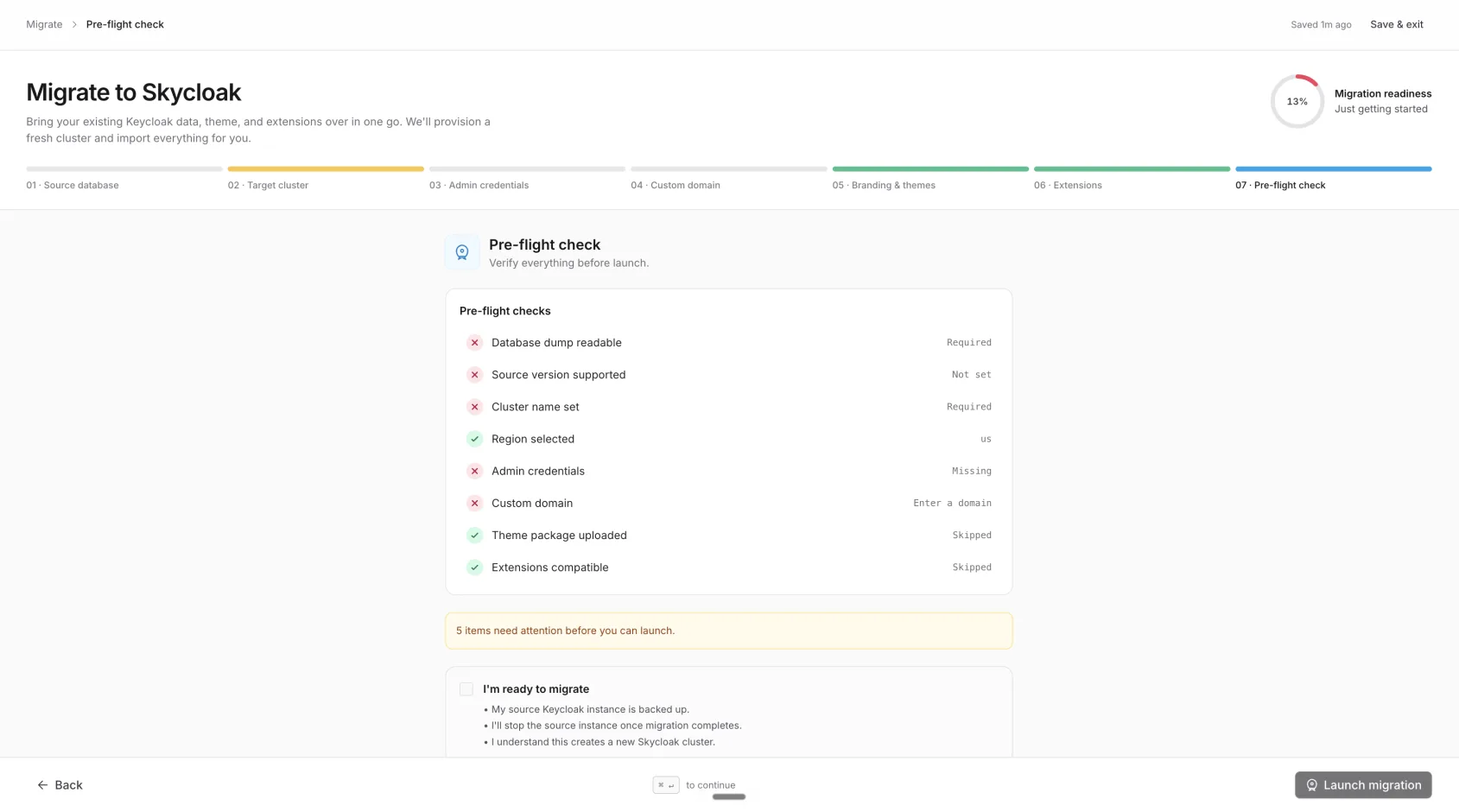
Task: Open step 04 Custom domain
Action: click(x=729, y=179)
